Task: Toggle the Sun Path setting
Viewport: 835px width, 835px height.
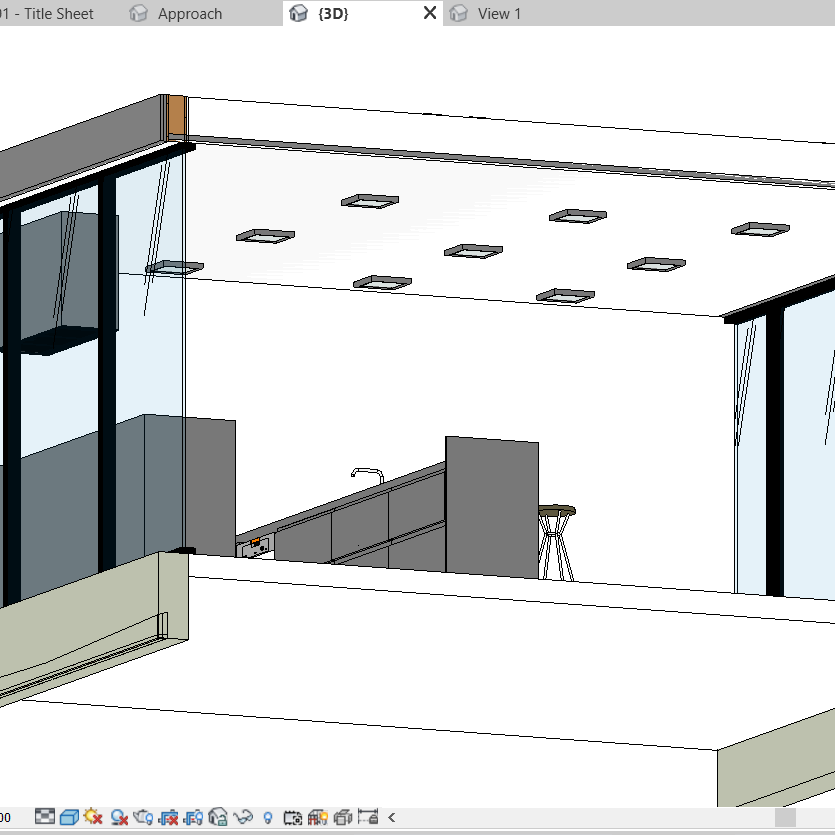Action: click(x=94, y=817)
